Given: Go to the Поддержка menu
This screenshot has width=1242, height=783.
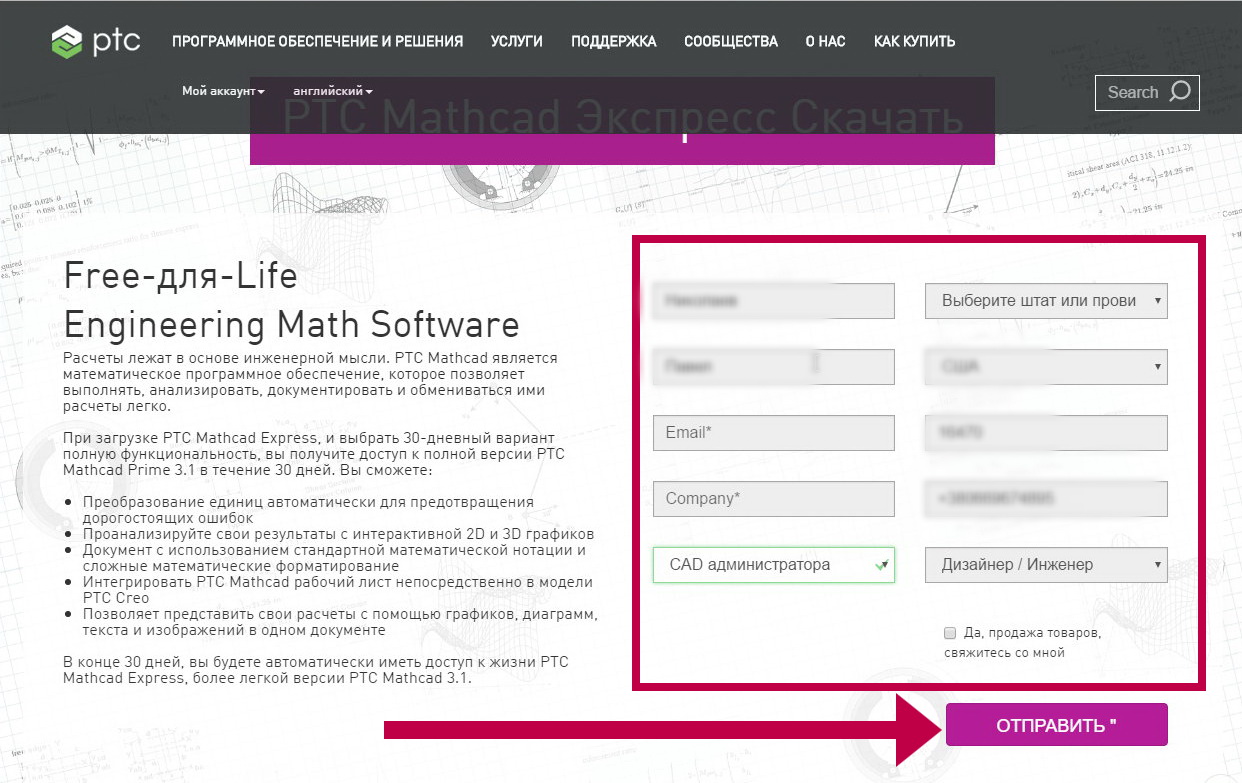Looking at the screenshot, I should [613, 42].
